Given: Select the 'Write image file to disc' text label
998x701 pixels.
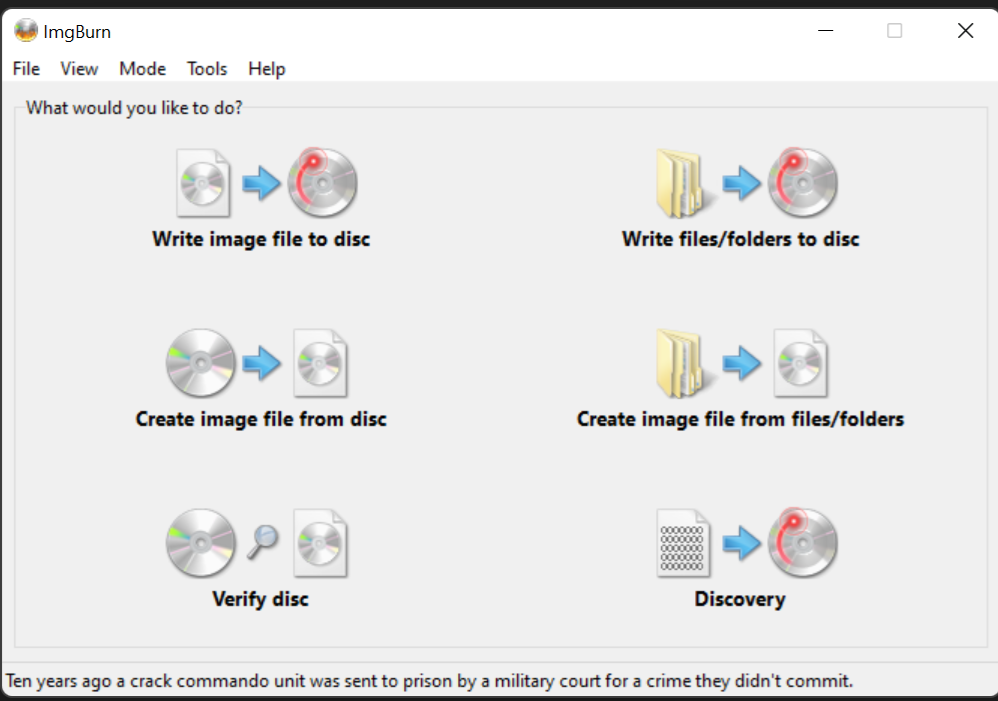Looking at the screenshot, I should click(x=261, y=240).
